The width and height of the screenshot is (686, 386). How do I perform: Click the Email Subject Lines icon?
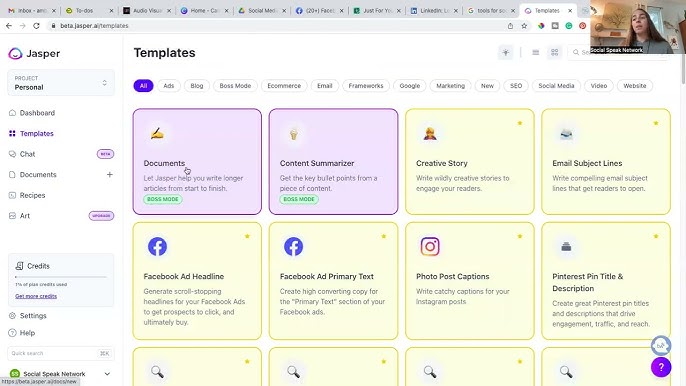pos(566,133)
